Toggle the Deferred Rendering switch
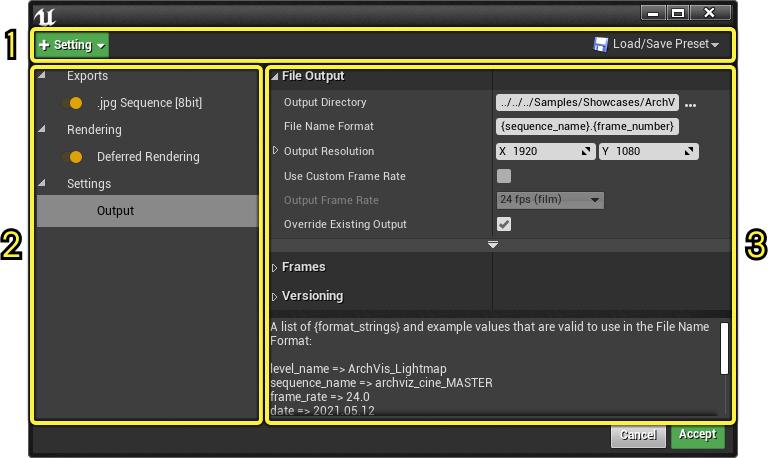This screenshot has width=768, height=458. coord(73,157)
